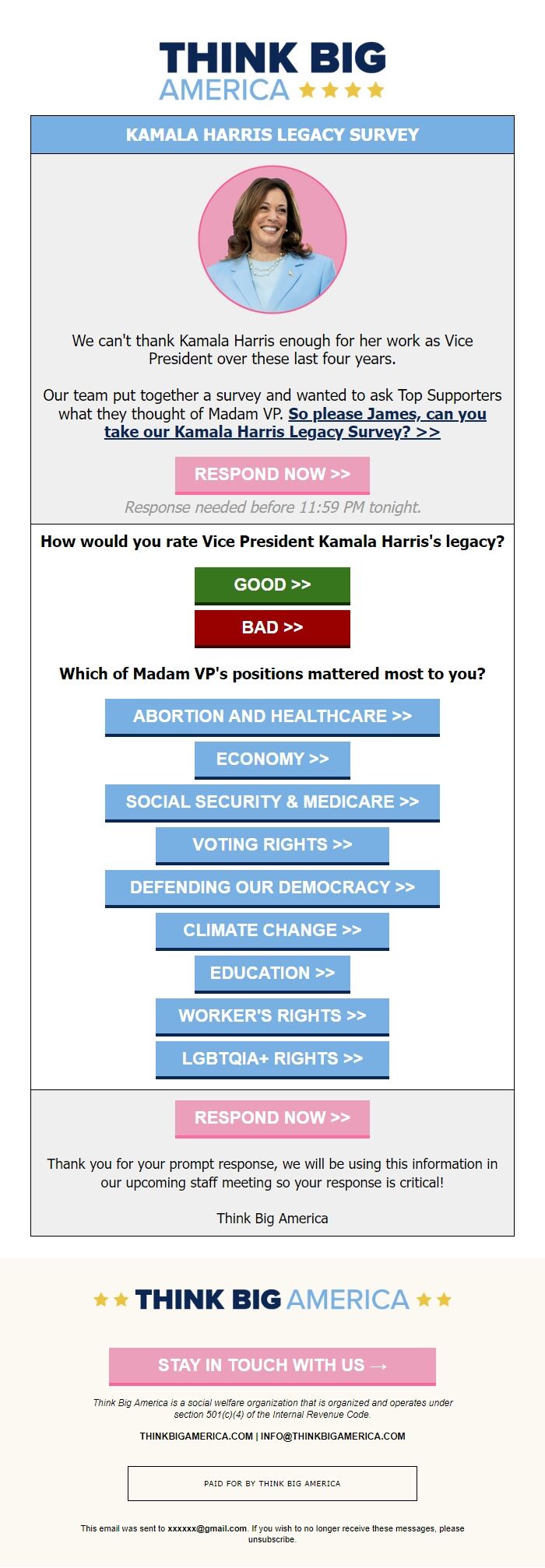Click footer Think Big America logo

pos(272,1300)
